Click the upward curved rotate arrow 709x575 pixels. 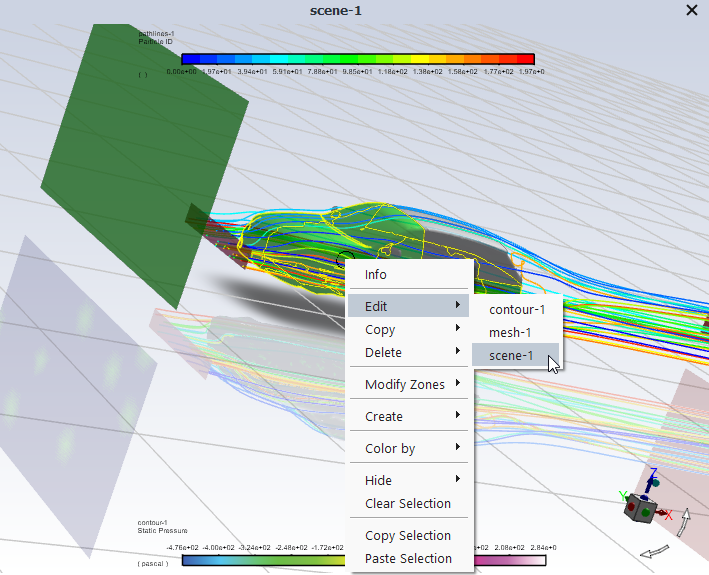click(x=685, y=522)
